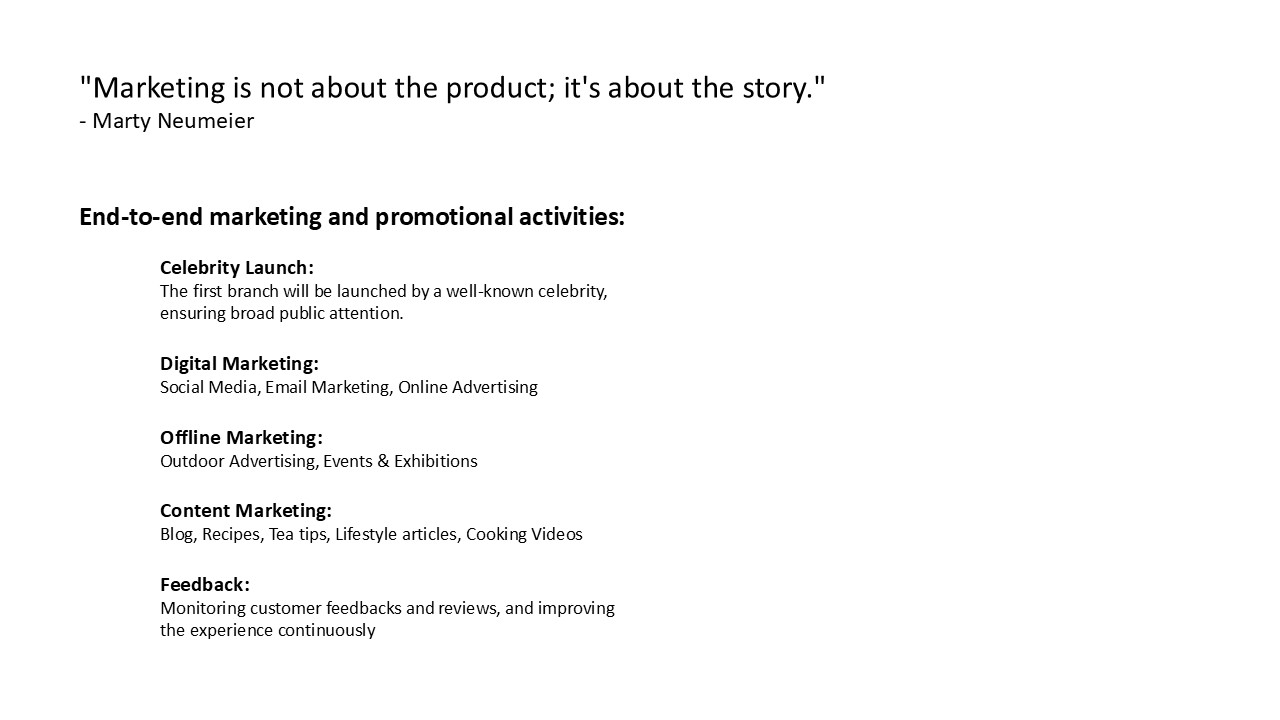
Task: Click the words Cooking Videos
Action: (524, 534)
